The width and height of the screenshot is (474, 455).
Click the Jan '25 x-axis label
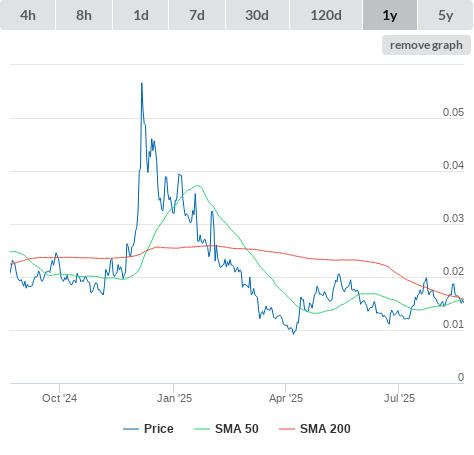point(174,398)
